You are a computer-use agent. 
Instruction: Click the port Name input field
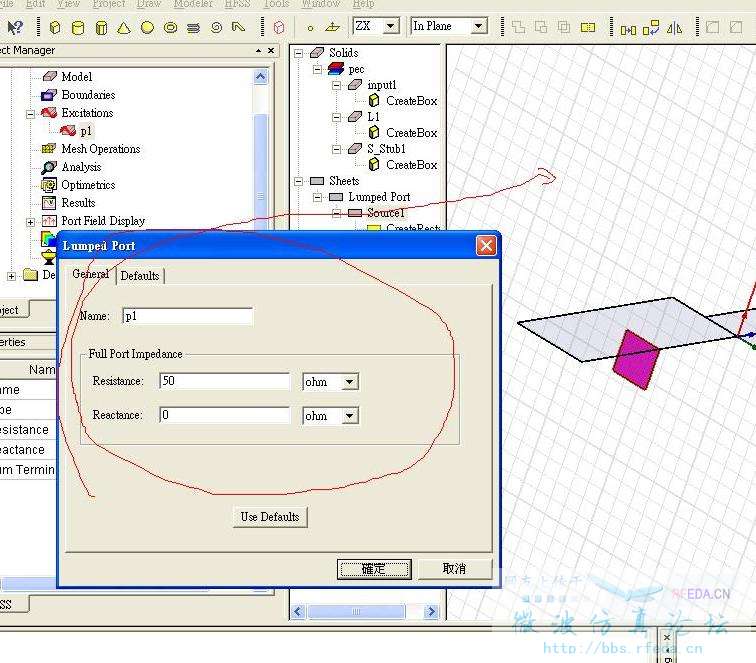[188, 316]
